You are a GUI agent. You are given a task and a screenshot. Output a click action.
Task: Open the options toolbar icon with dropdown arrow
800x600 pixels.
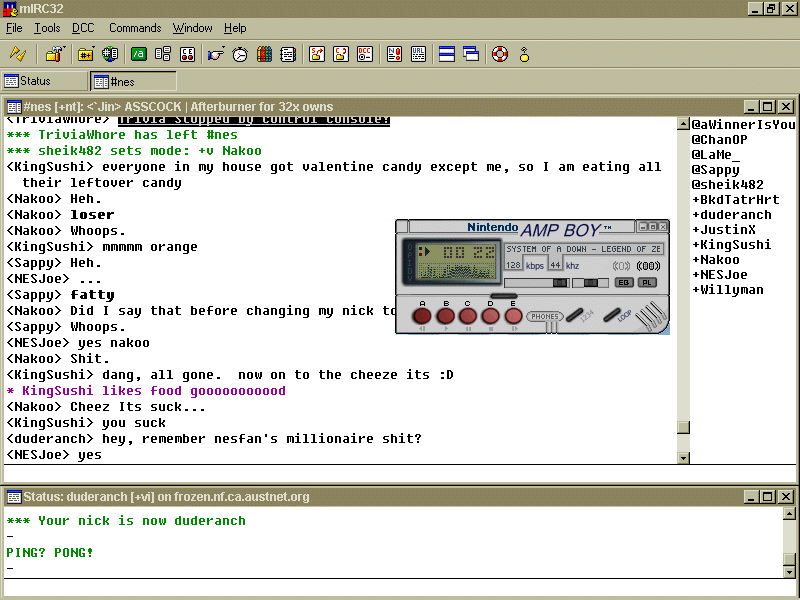pyautogui.click(x=54, y=54)
